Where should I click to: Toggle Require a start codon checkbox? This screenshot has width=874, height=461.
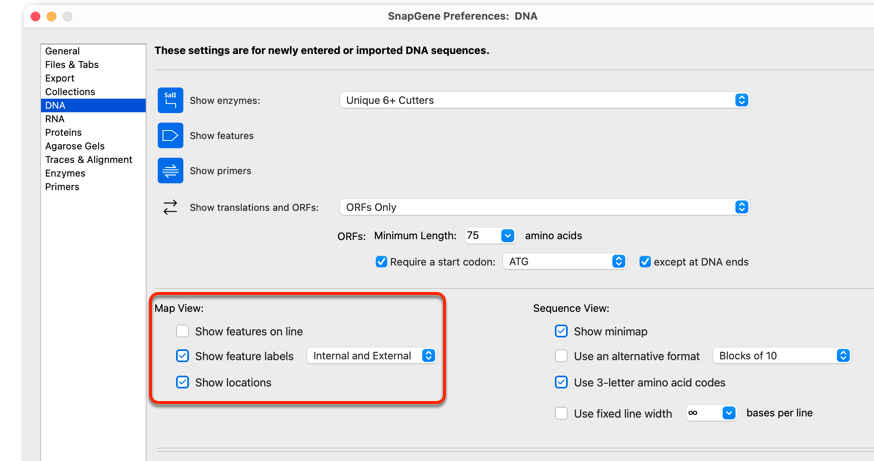[x=381, y=261]
